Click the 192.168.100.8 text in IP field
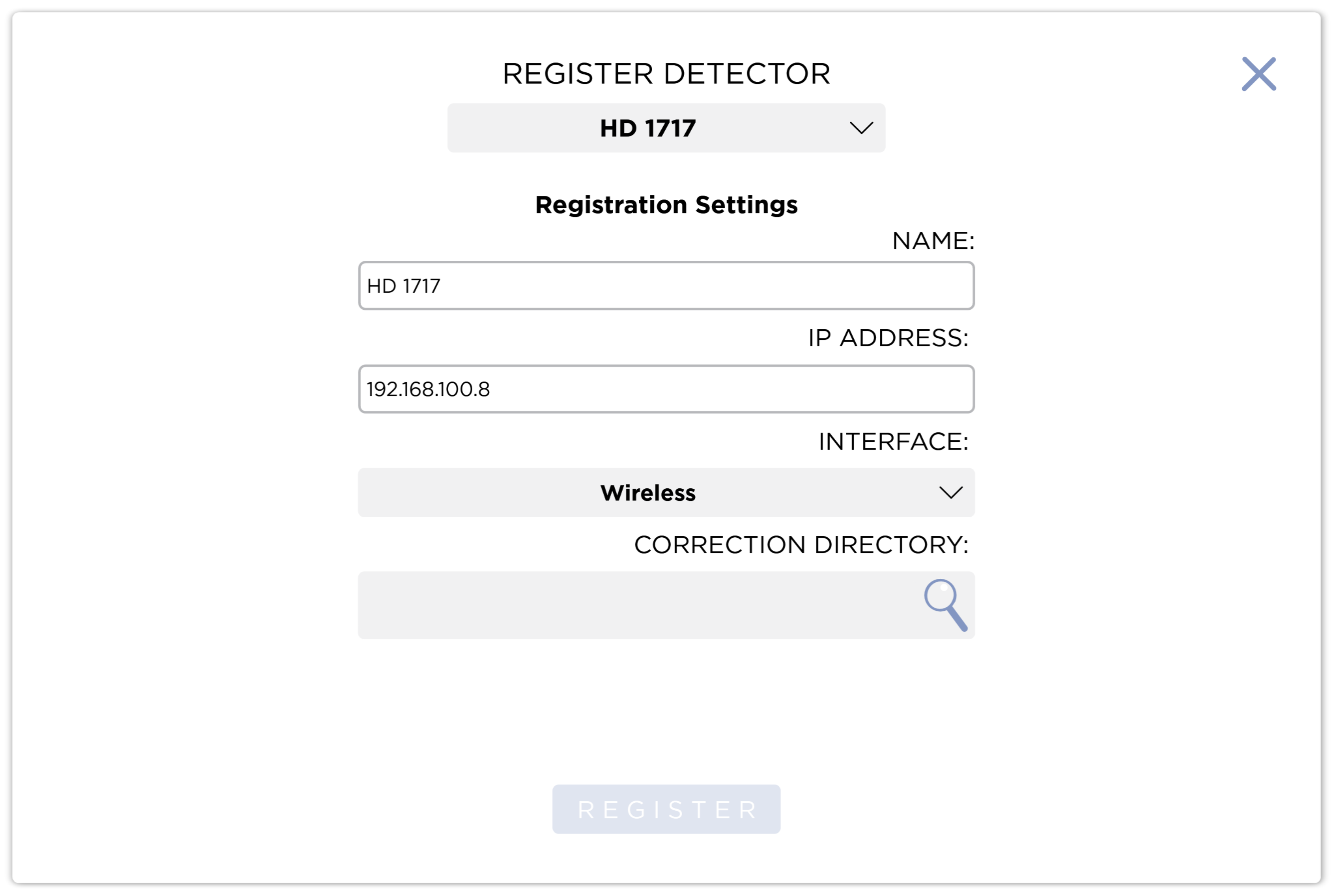The height and width of the screenshot is (896, 1334). [428, 389]
